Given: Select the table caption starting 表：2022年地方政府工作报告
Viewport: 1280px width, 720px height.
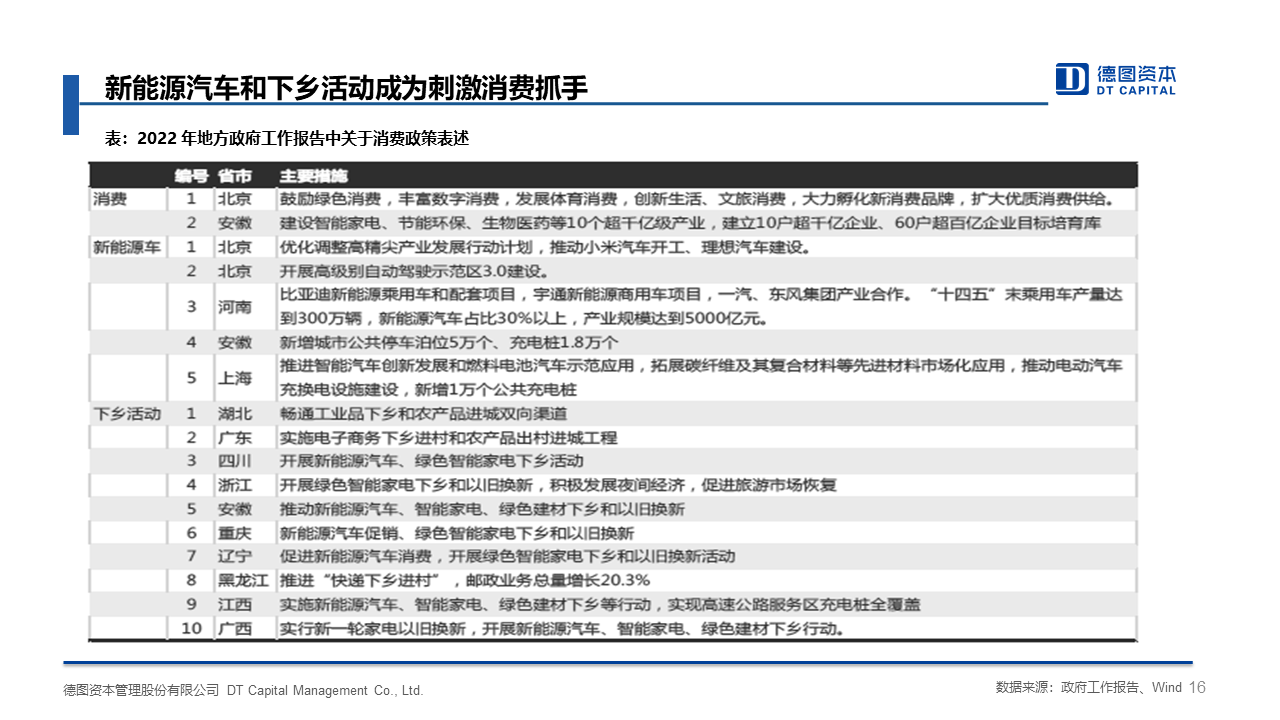Looking at the screenshot, I should [287, 139].
